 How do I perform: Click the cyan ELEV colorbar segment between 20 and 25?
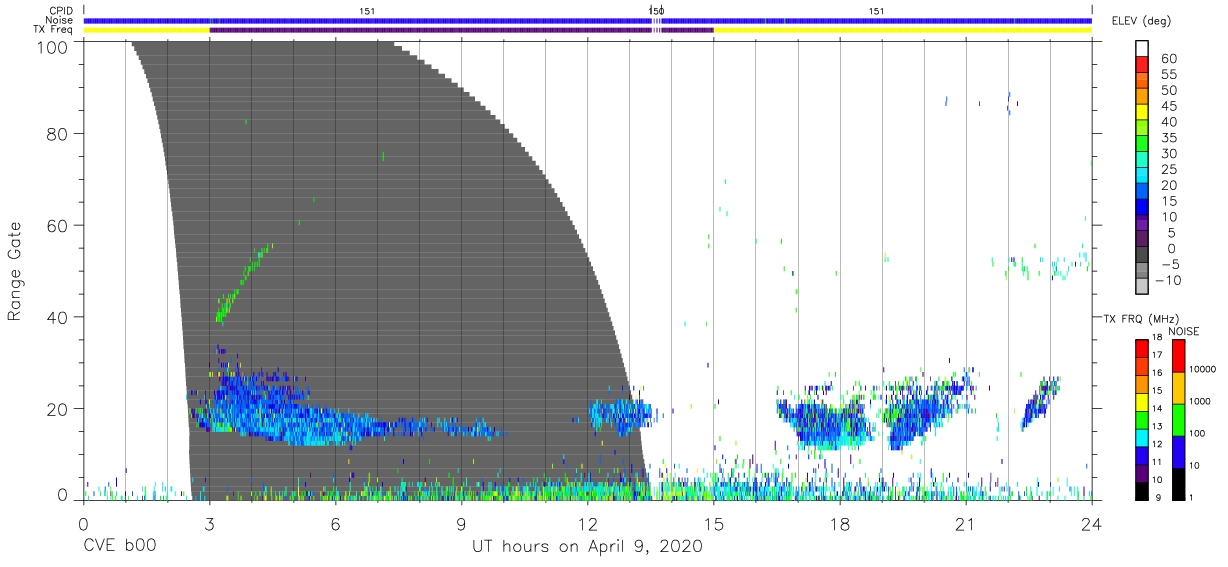coord(1142,177)
